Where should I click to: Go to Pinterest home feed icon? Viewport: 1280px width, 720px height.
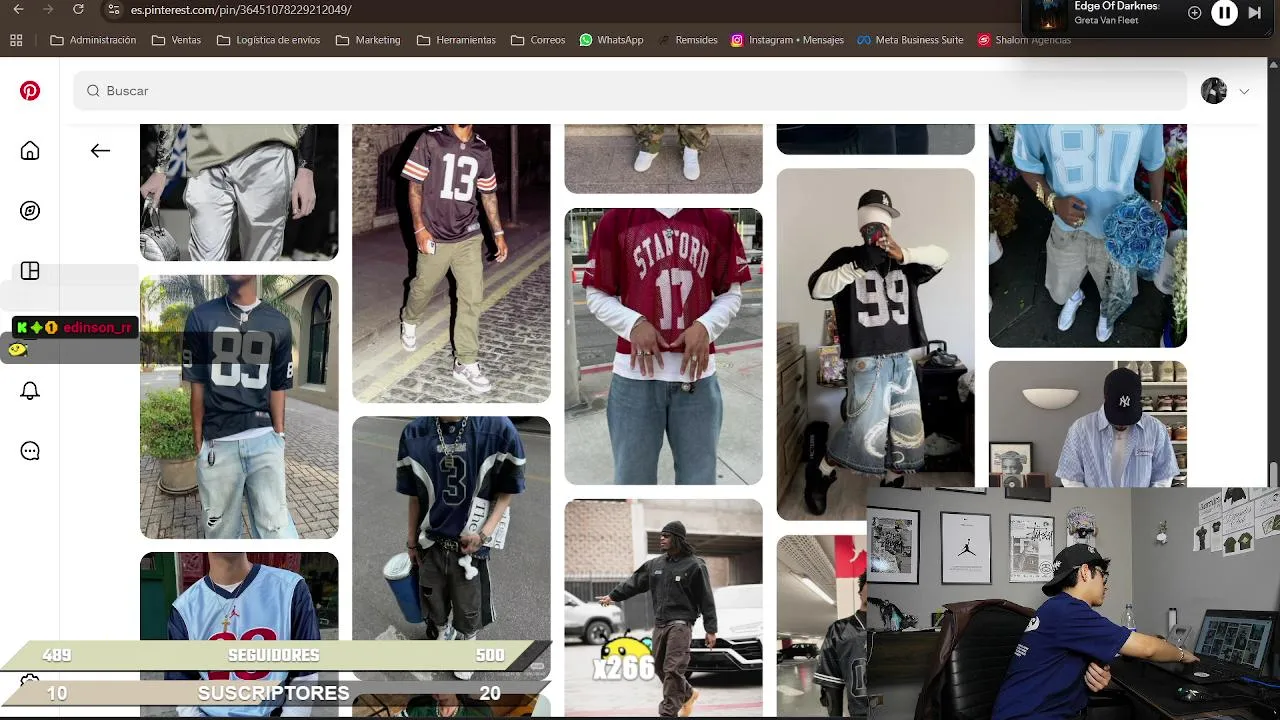(x=30, y=151)
